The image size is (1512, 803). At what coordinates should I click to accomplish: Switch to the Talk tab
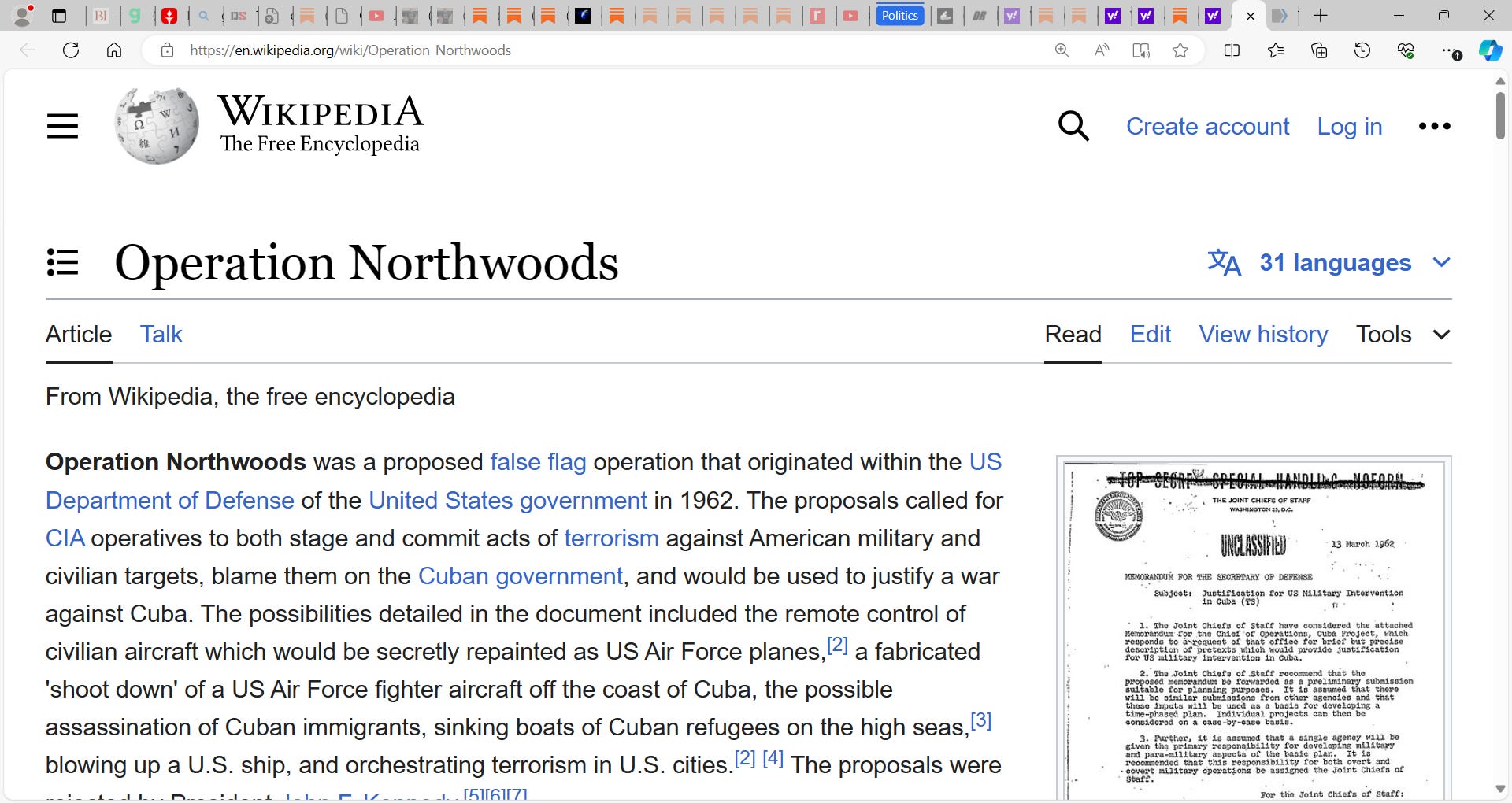tap(161, 335)
